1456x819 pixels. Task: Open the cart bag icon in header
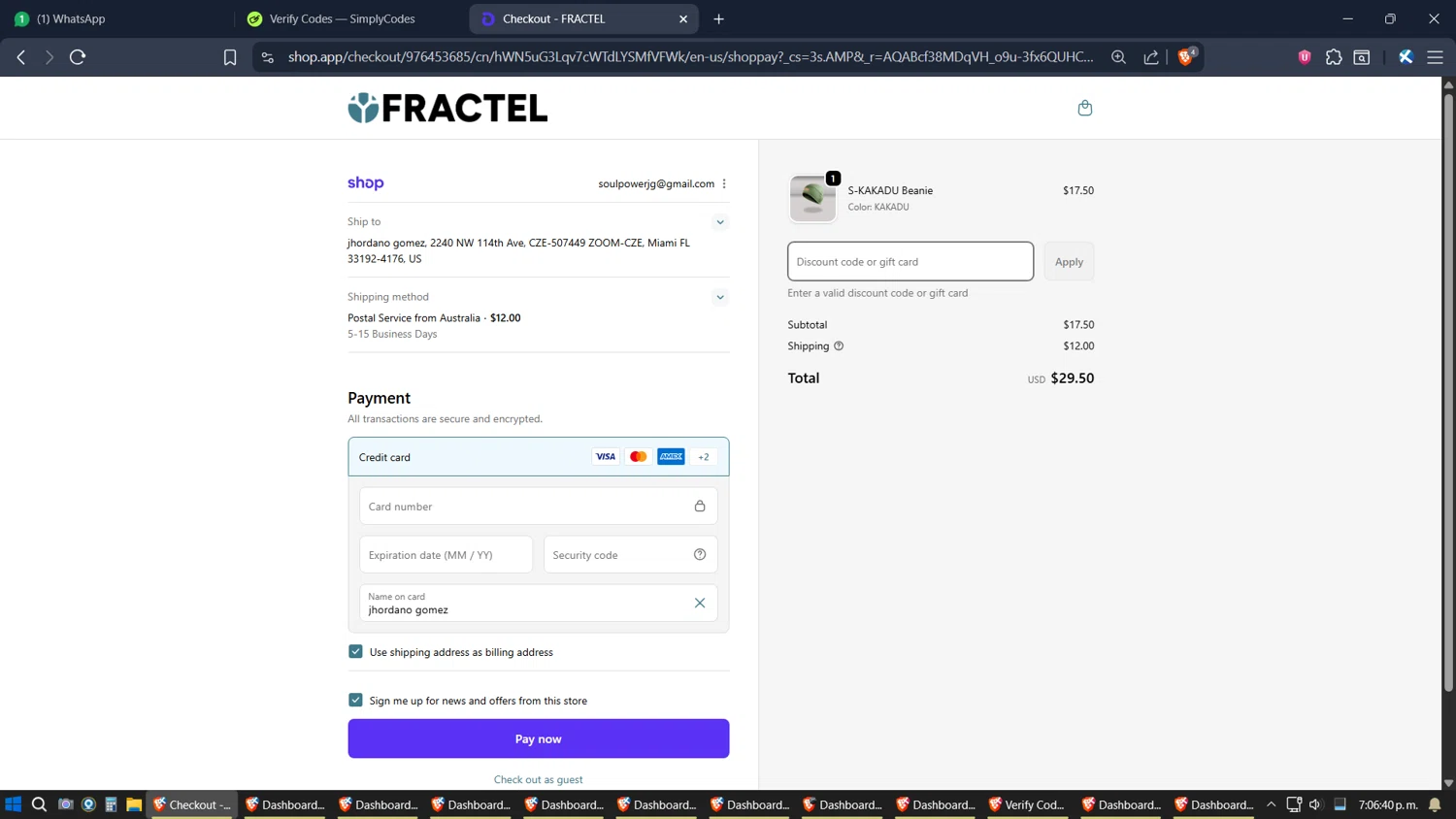click(x=1084, y=108)
